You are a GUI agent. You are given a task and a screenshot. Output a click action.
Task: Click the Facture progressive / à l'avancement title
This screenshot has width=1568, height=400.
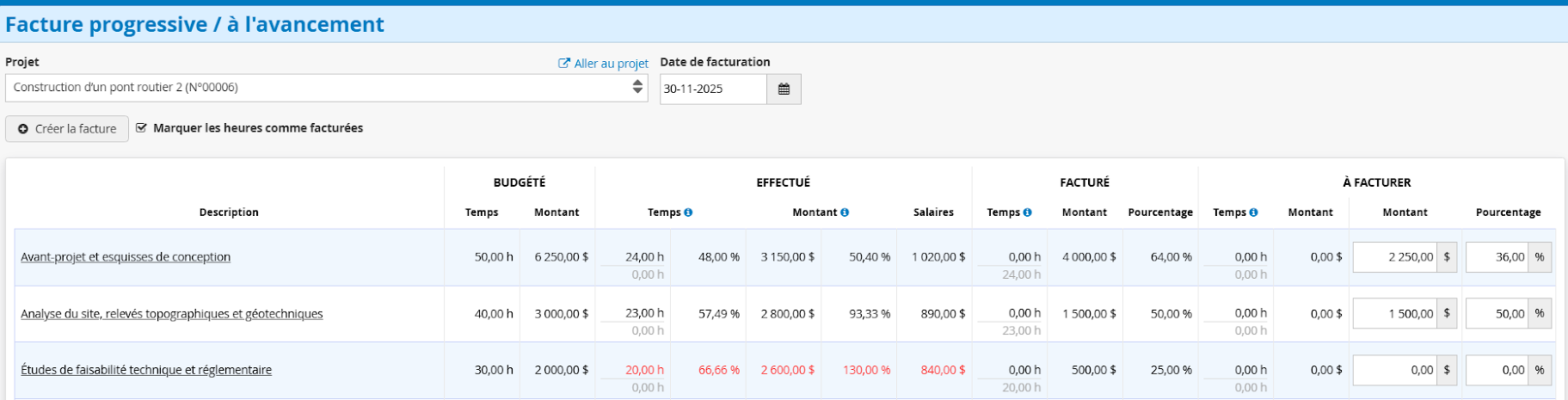point(194,24)
